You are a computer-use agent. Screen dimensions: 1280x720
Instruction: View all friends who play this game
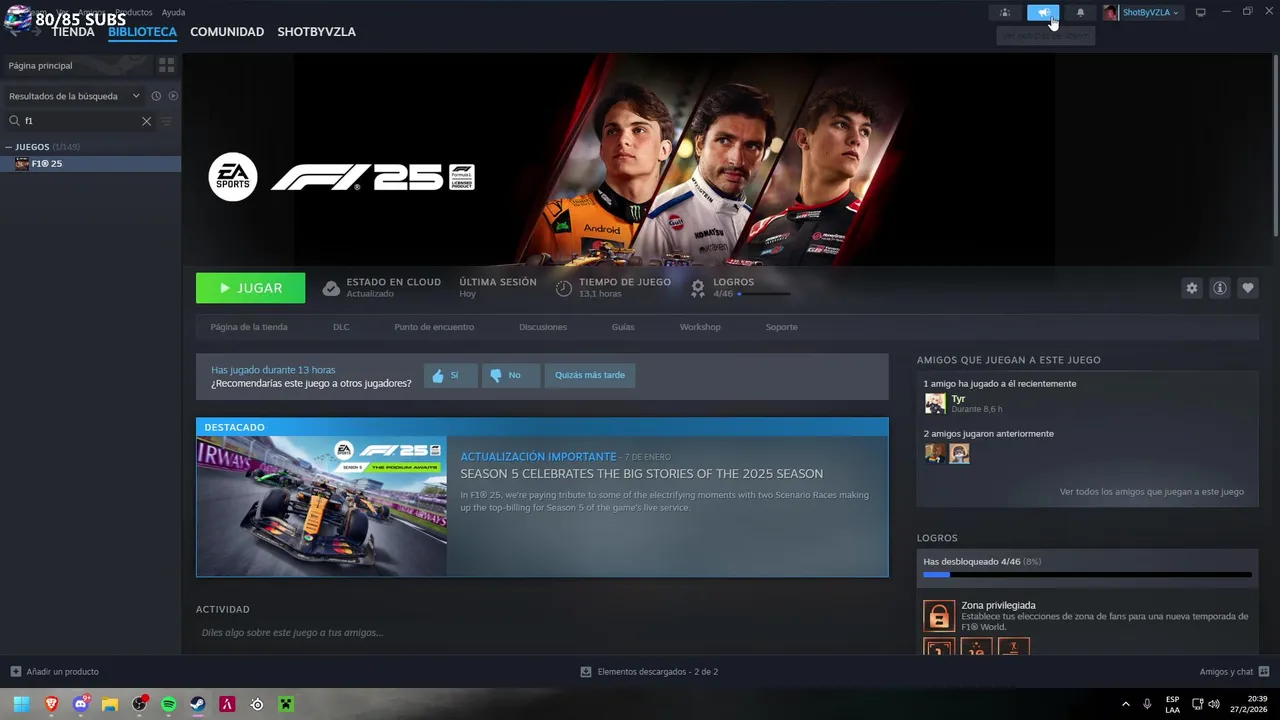click(1152, 492)
